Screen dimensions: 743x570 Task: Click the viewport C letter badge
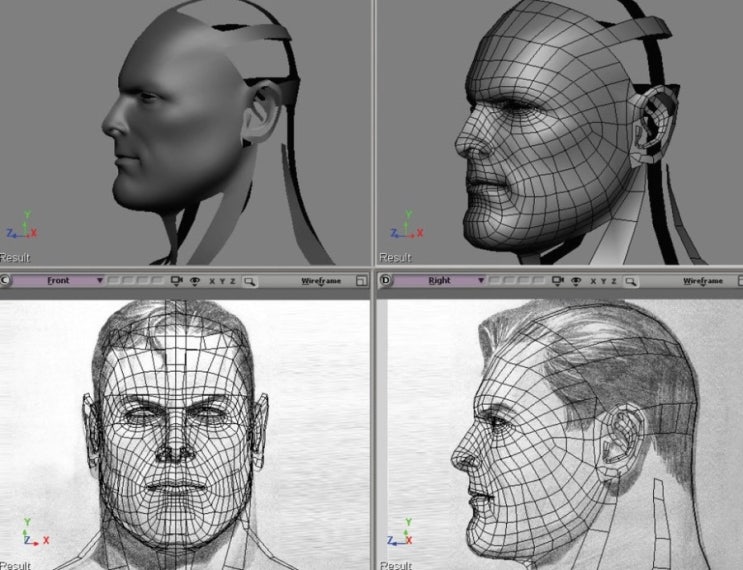coord(6,281)
